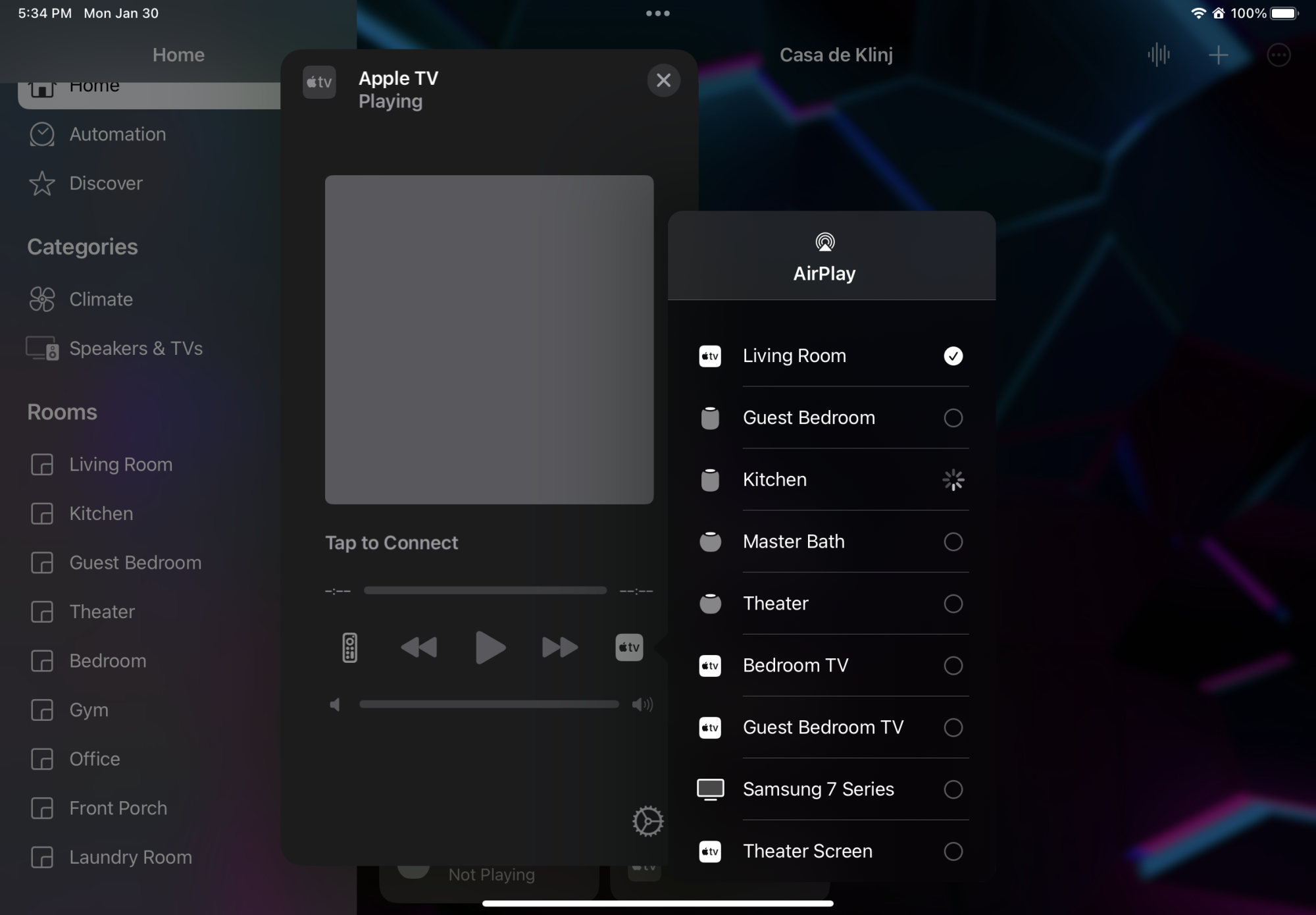
Task: Open Speakers & TVs category
Action: 136,348
